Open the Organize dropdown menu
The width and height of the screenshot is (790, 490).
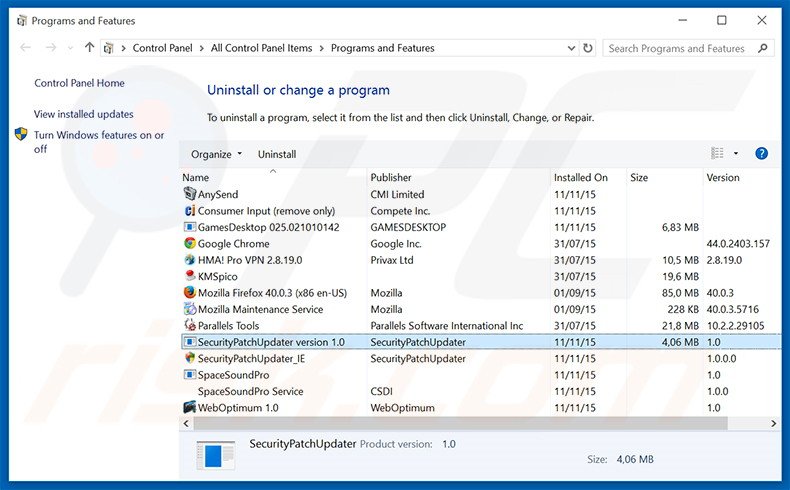[x=216, y=154]
